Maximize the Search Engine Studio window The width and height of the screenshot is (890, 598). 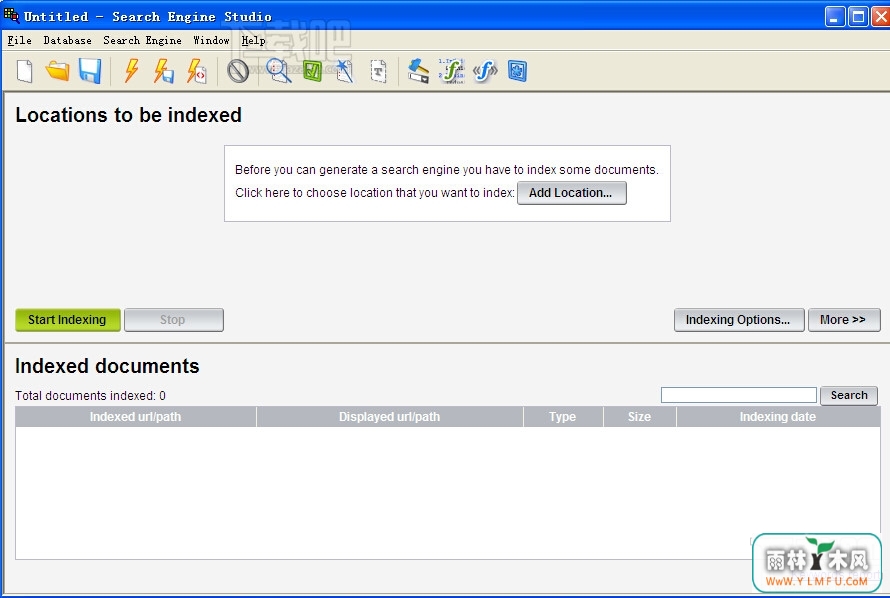(858, 17)
